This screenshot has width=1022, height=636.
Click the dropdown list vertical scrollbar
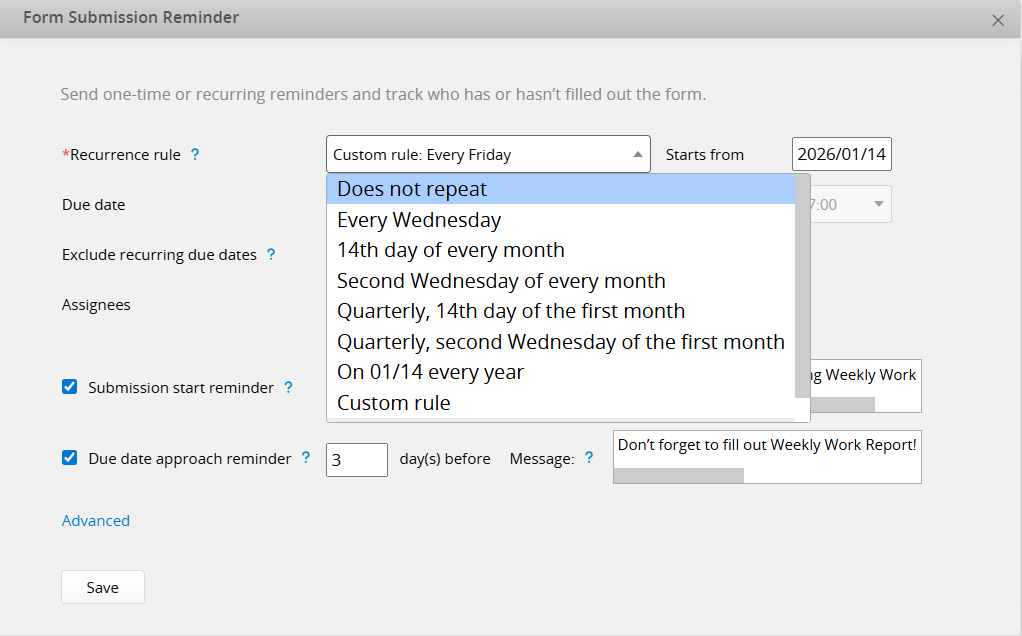click(x=802, y=290)
